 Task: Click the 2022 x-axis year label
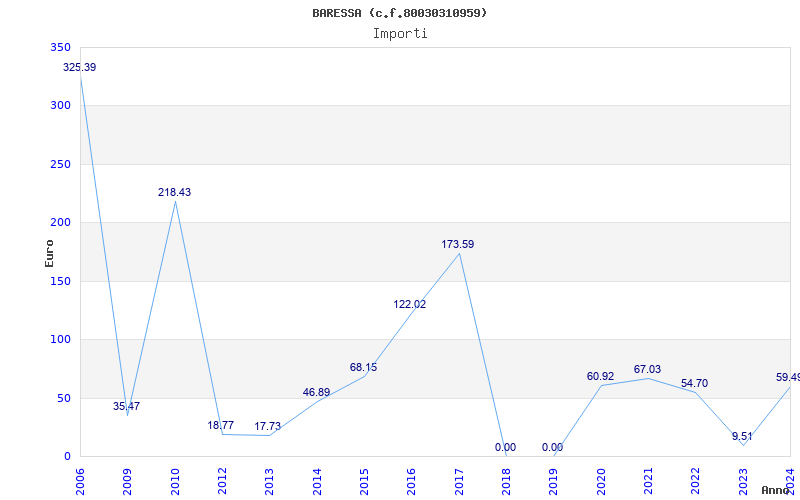(x=695, y=482)
